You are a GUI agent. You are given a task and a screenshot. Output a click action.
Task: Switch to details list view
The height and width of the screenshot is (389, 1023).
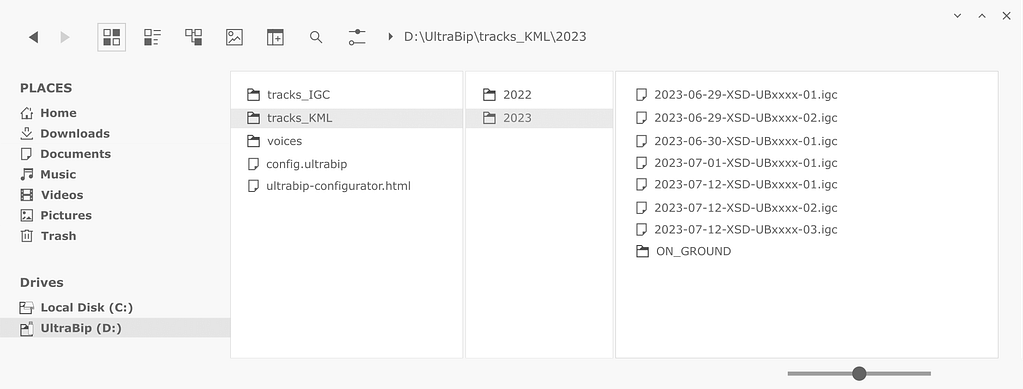(x=152, y=37)
